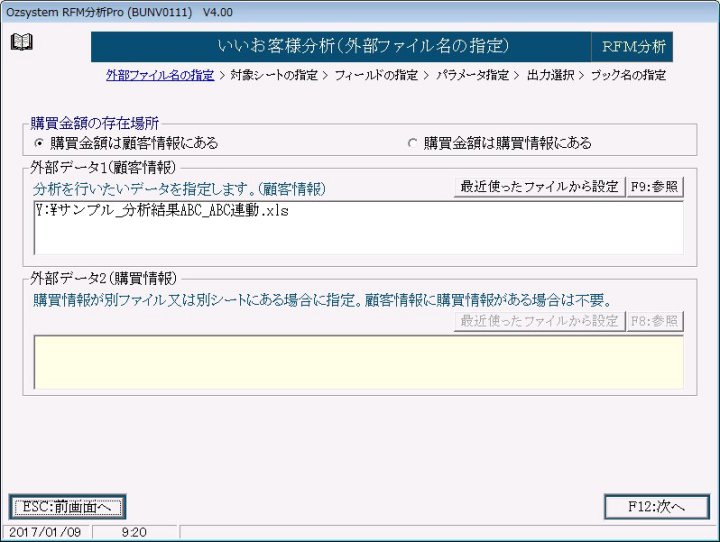The image size is (720, 542).
Task: Go to 出力選択 step
Action: coord(550,75)
